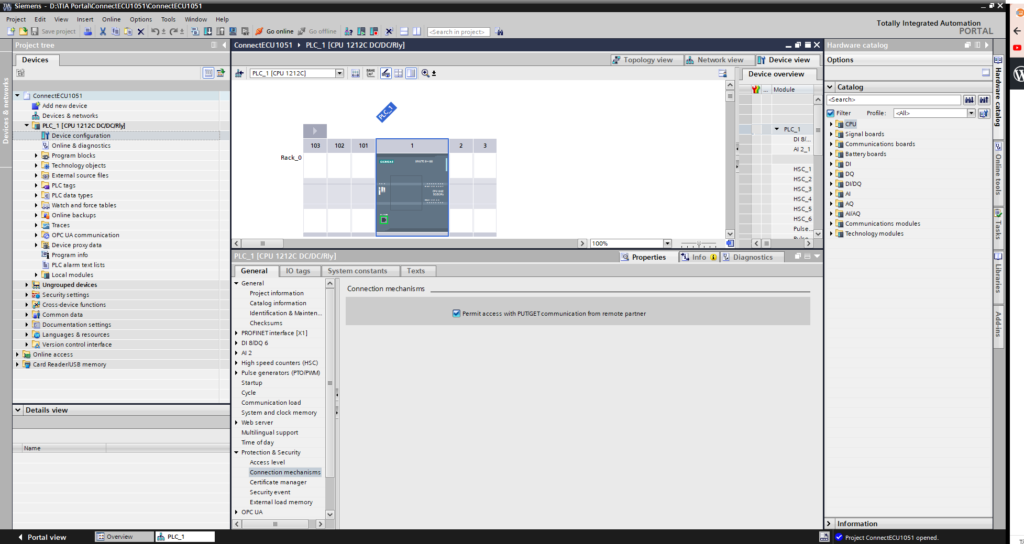Click the profile edit icon next to Profile
Screen dimensions: 1024x544
coord(984,113)
